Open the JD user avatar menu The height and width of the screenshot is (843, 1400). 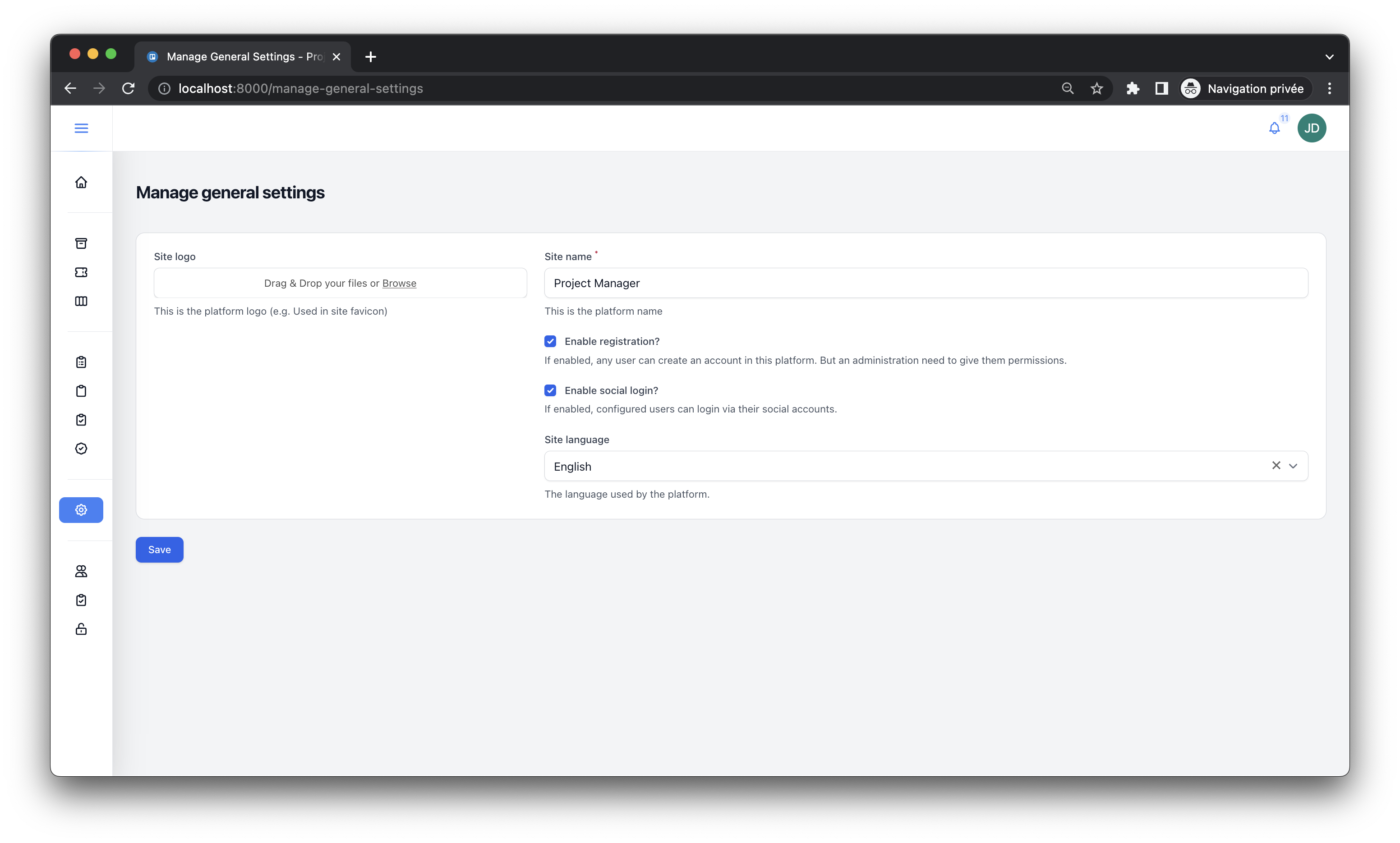[1311, 128]
